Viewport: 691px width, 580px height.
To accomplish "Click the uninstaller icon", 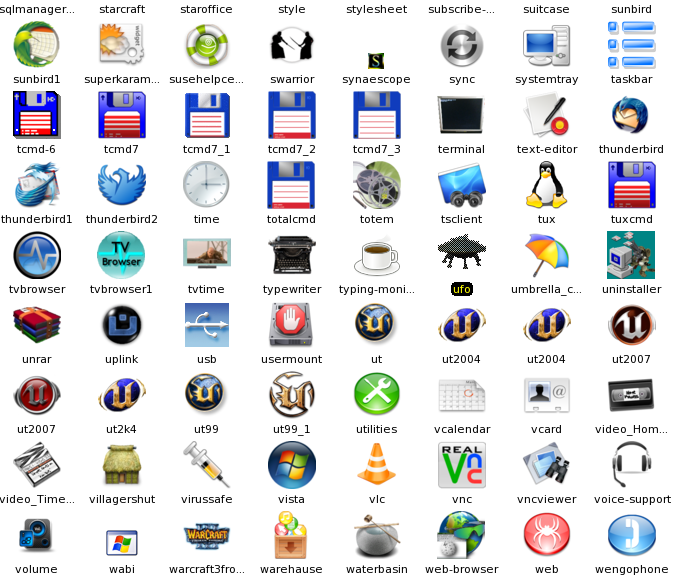I will (x=631, y=255).
